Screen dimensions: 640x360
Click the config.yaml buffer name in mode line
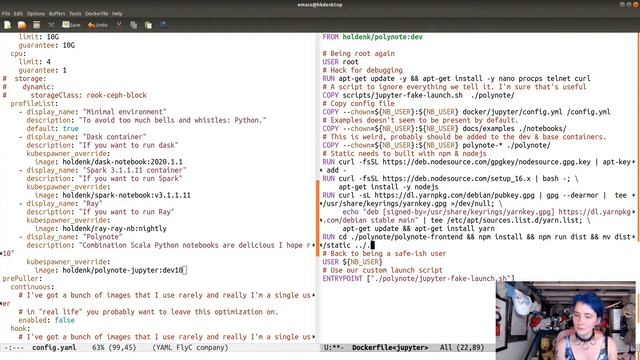point(54,348)
